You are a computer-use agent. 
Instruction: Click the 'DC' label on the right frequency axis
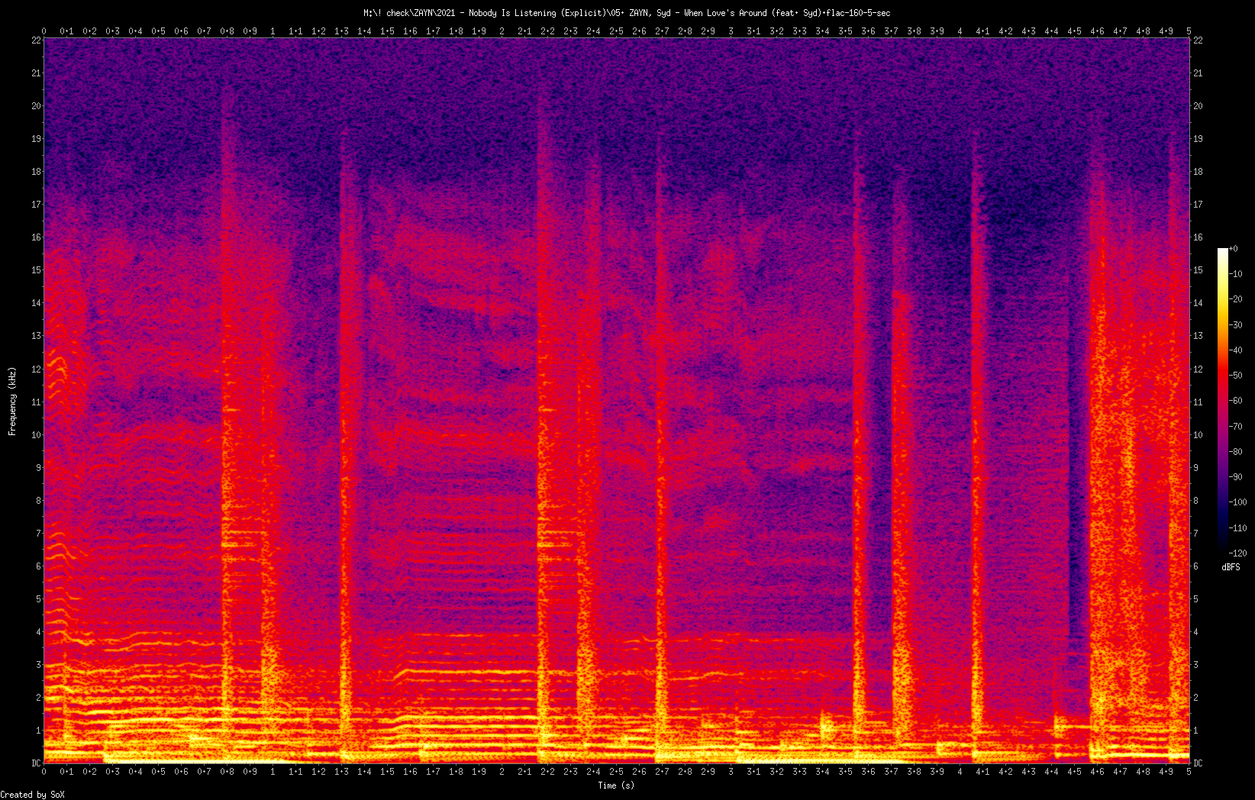1198,763
